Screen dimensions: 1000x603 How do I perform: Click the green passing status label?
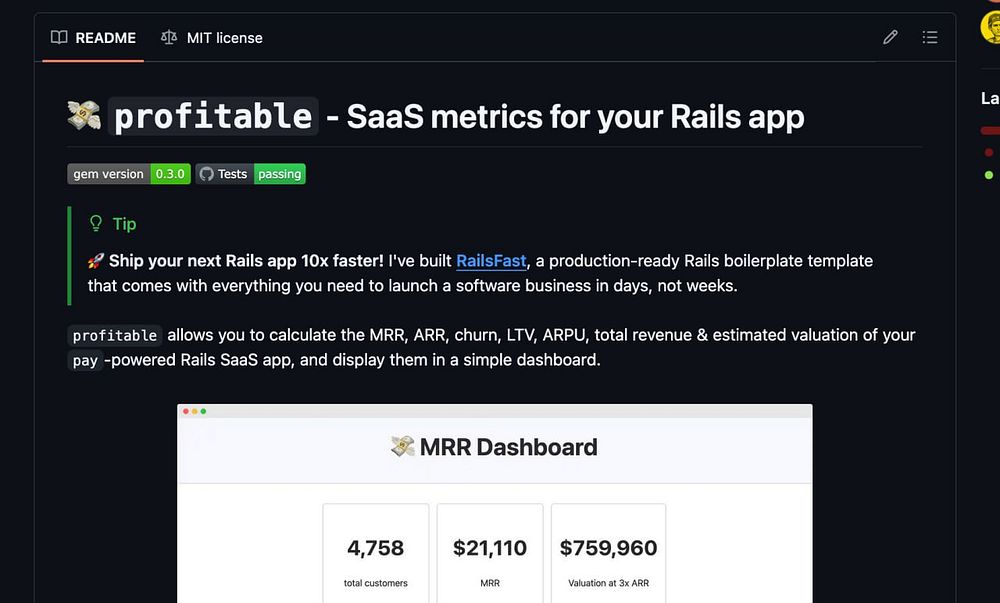[279, 174]
